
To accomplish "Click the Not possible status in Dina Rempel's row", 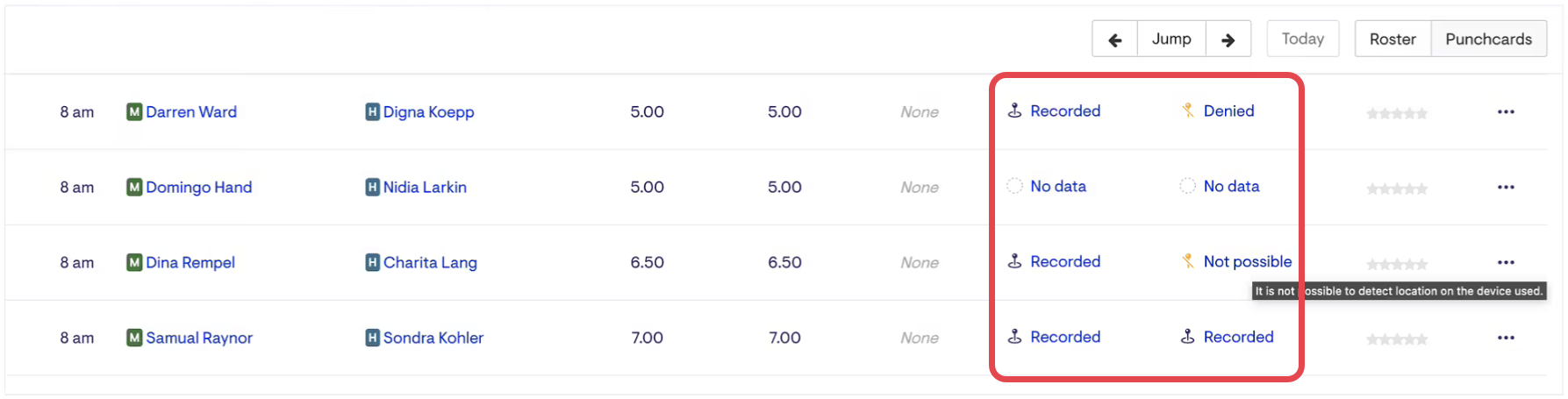I will 1247,262.
